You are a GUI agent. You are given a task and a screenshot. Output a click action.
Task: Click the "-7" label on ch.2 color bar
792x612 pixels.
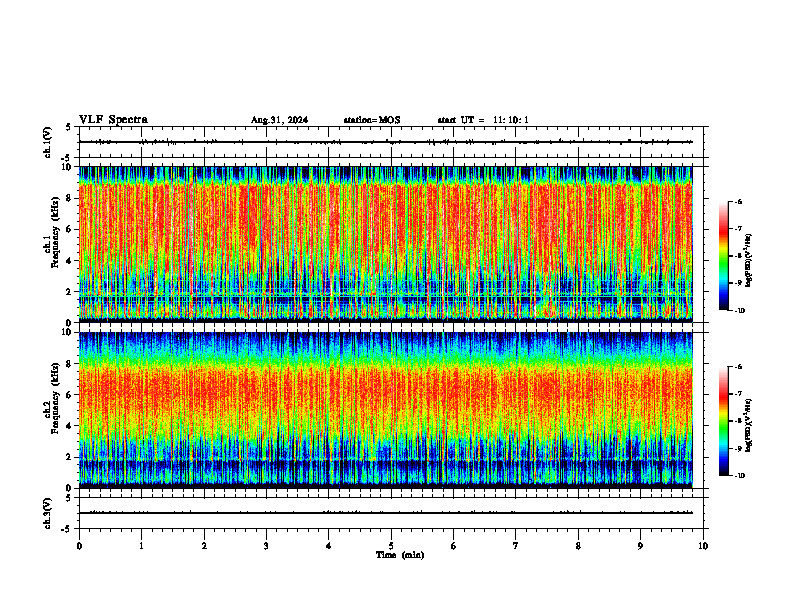coord(738,394)
